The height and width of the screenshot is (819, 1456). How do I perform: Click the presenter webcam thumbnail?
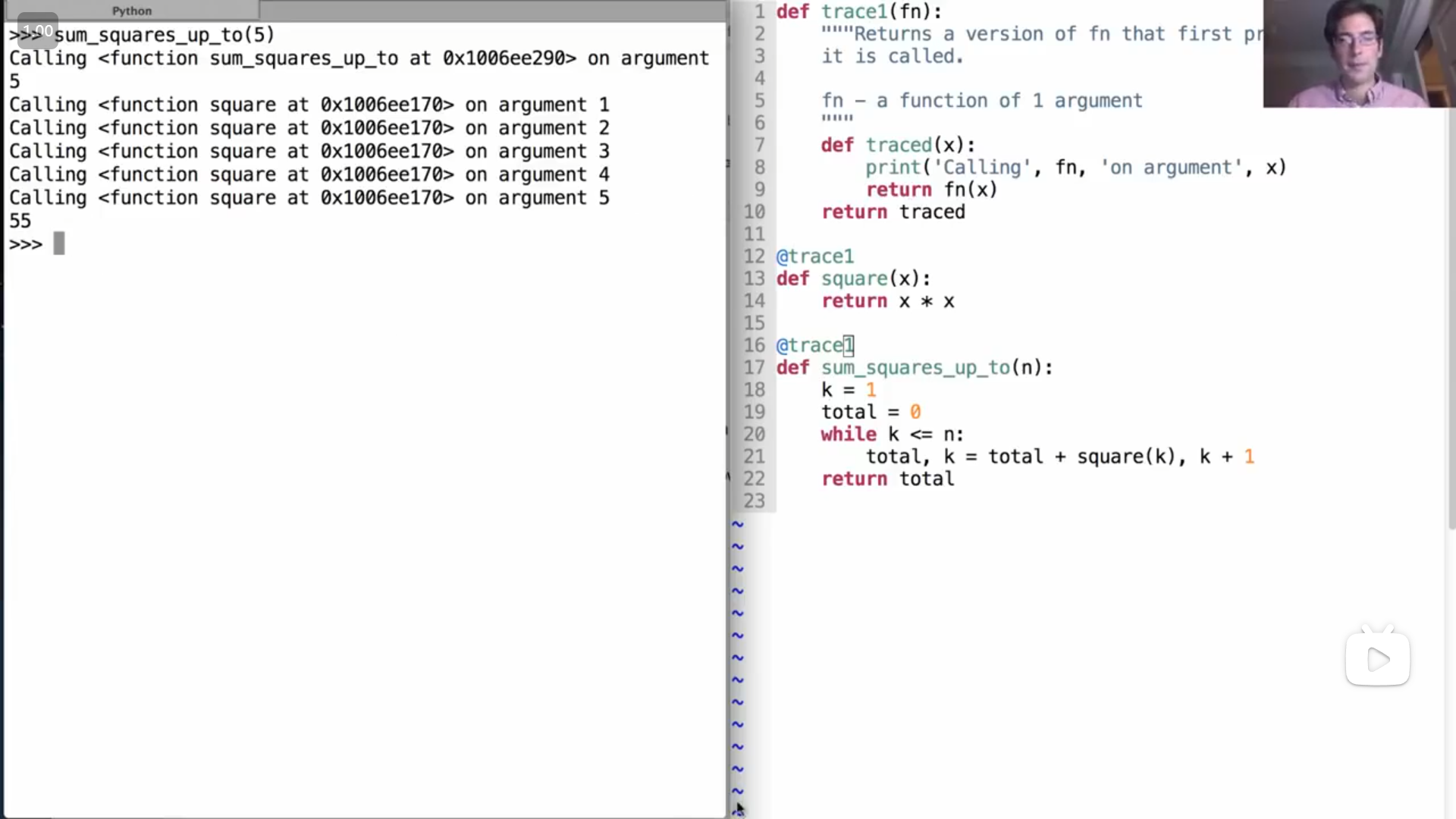tap(1358, 53)
